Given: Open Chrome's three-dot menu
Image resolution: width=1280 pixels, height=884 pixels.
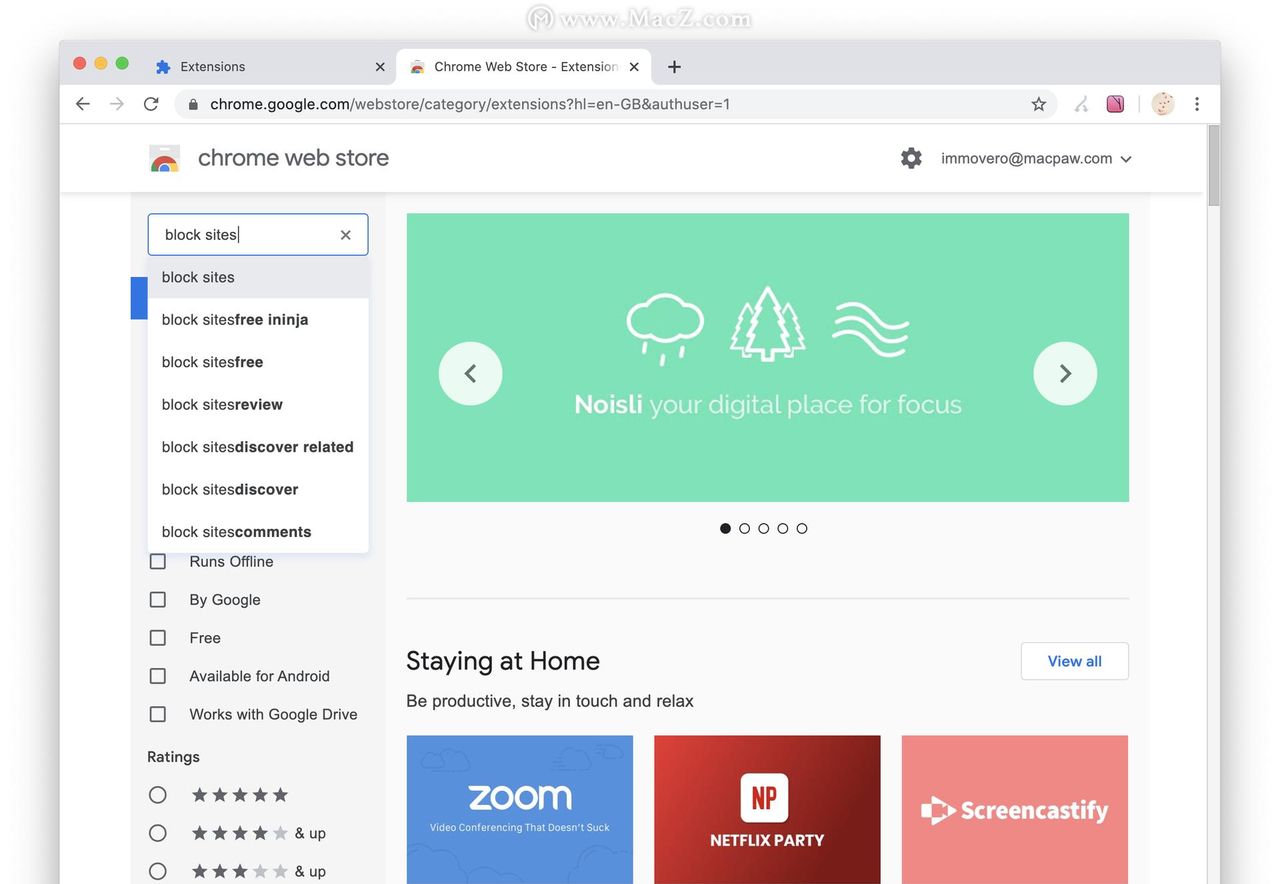Looking at the screenshot, I should 1197,103.
